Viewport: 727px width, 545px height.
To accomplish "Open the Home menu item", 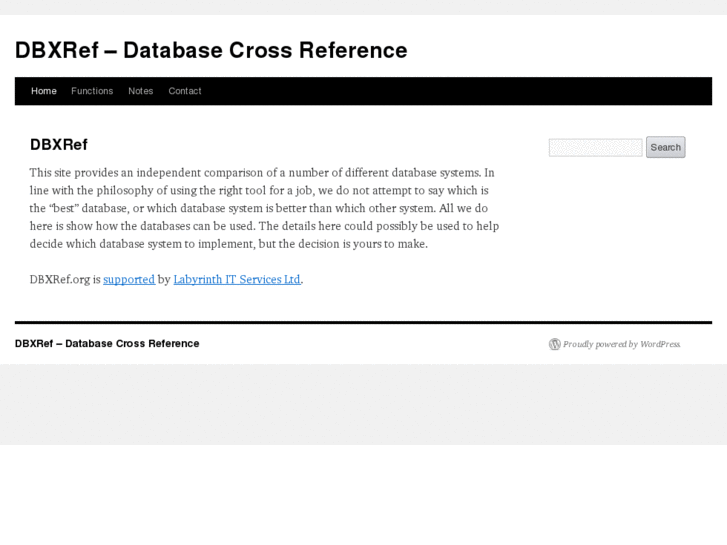I will point(44,91).
